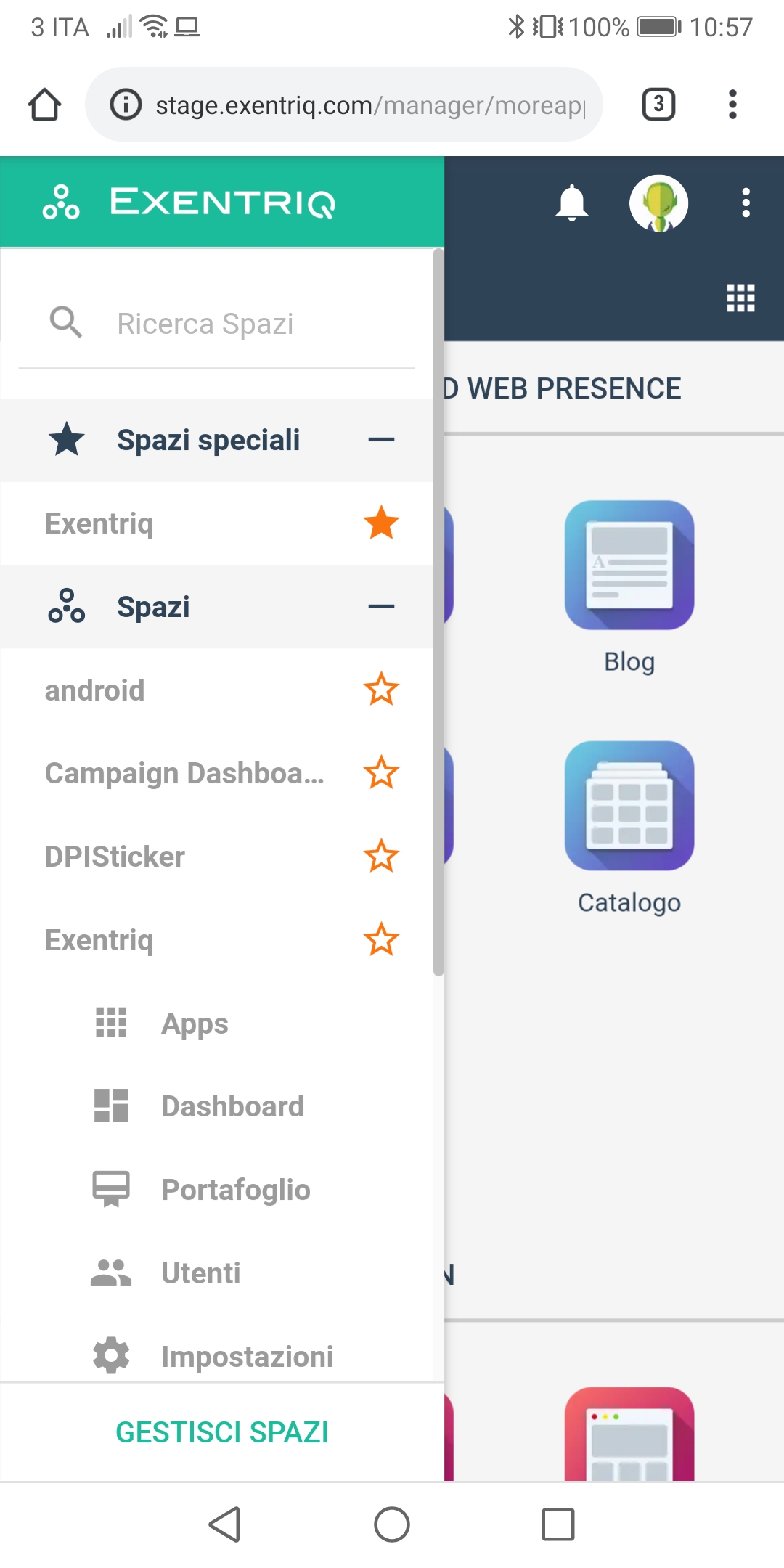Tap the Exentriq logo in sidebar header

point(190,203)
